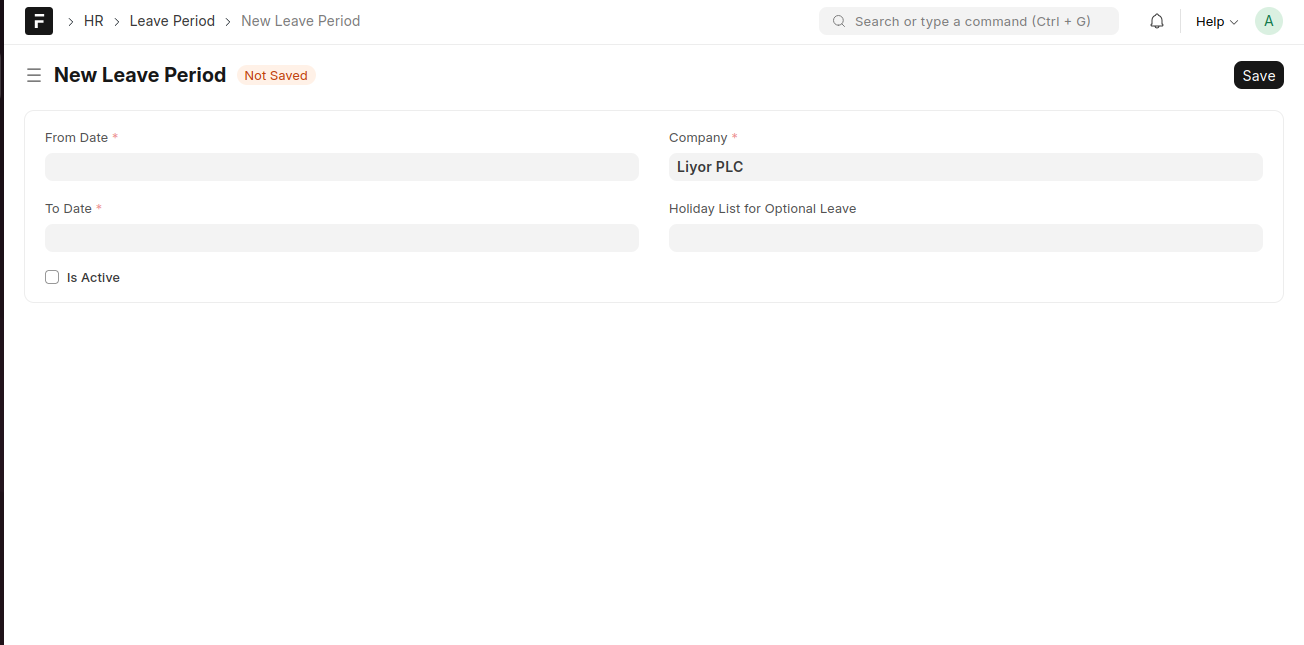
Task: Click the magnifier icon in search bar
Action: click(x=838, y=21)
